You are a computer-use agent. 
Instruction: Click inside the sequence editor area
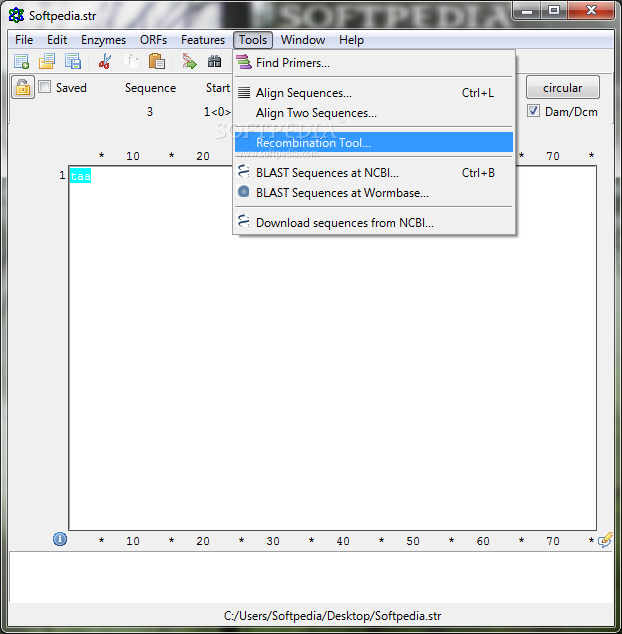[x=332, y=348]
